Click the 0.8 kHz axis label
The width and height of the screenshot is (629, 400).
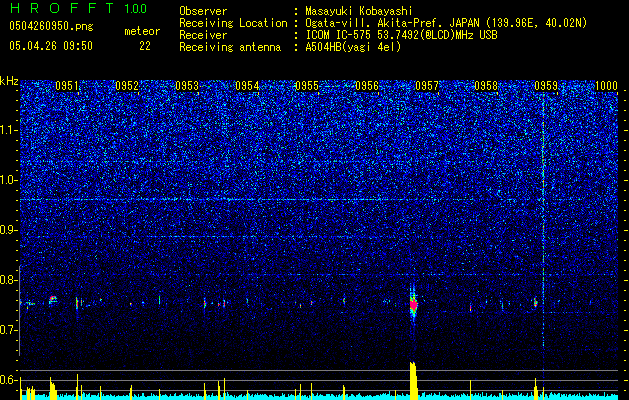(x=9, y=280)
